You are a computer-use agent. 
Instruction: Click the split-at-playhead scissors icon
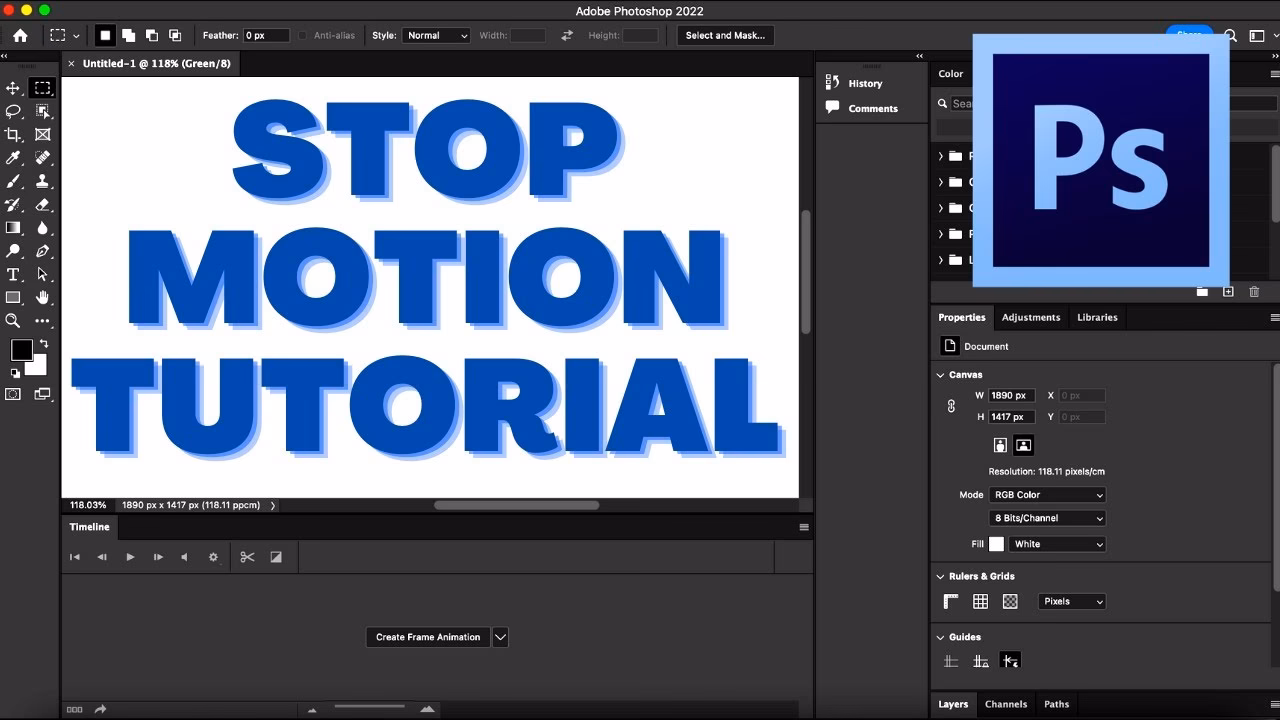(x=247, y=557)
